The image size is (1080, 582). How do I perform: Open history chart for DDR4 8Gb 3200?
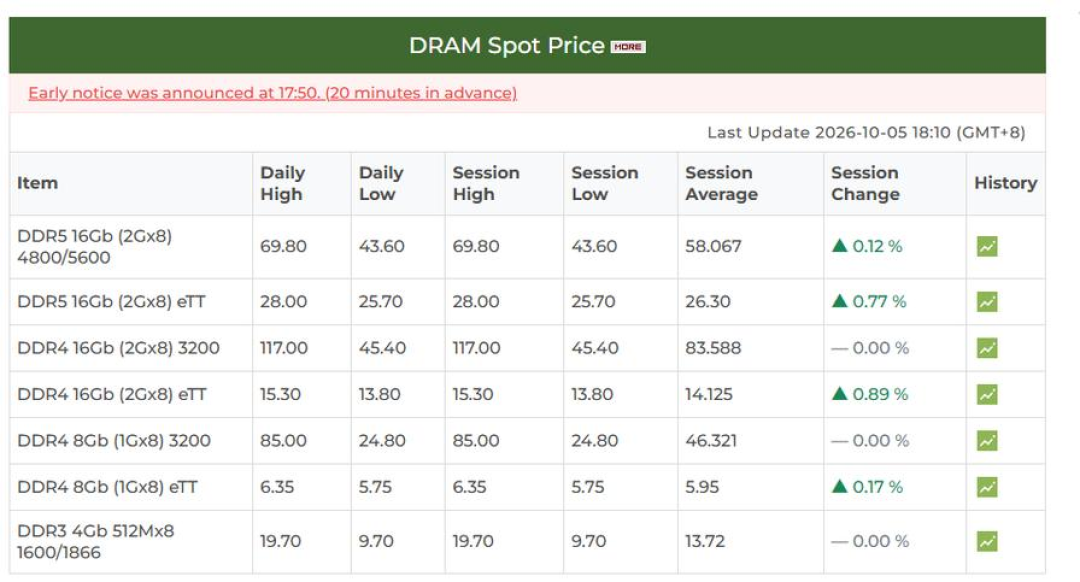(986, 441)
